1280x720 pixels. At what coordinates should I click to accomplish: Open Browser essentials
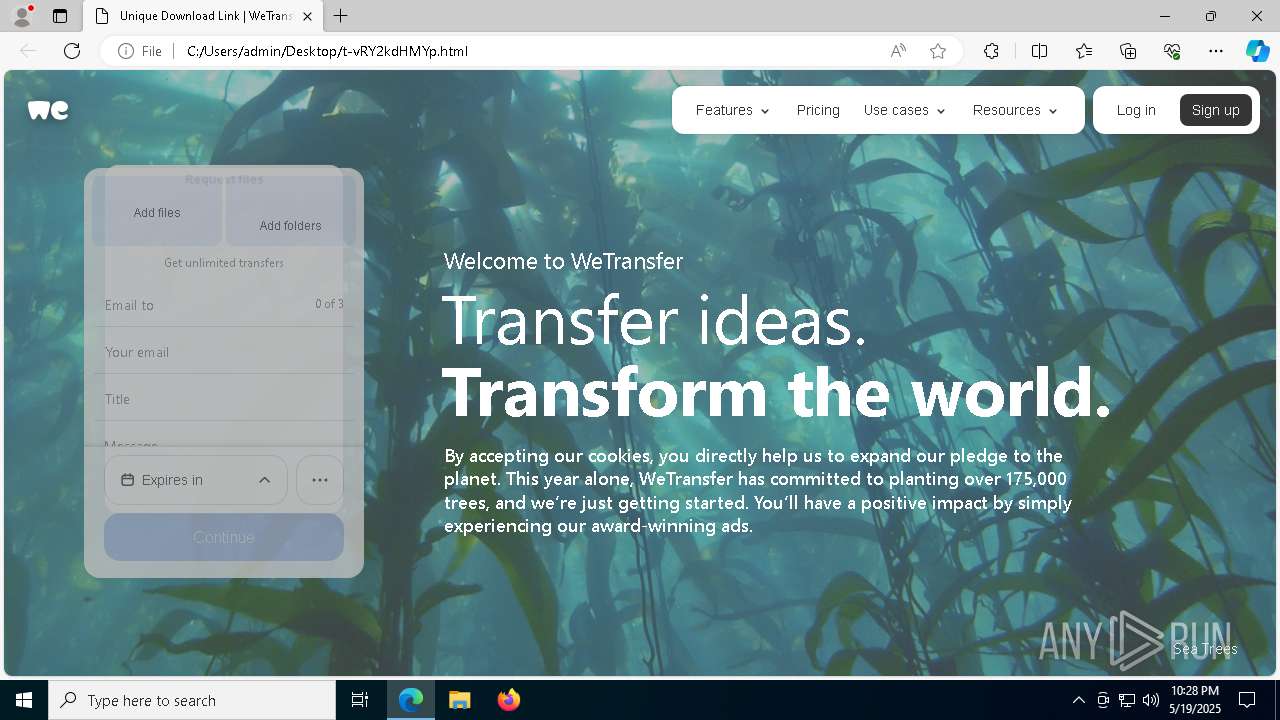1172,51
